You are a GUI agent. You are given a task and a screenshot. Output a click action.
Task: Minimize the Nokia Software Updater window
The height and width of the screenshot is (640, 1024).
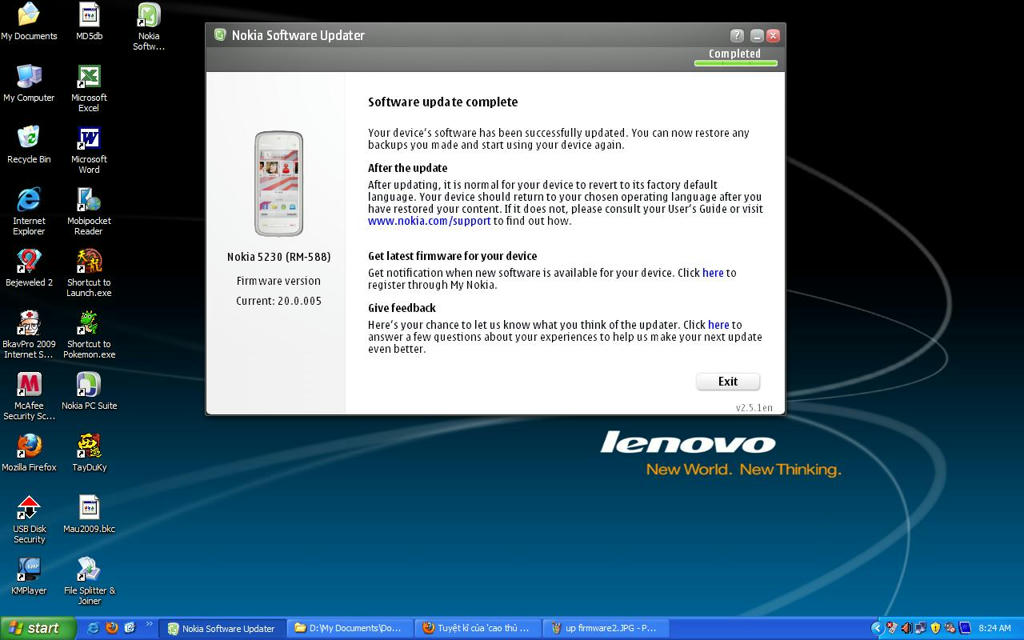[x=756, y=35]
